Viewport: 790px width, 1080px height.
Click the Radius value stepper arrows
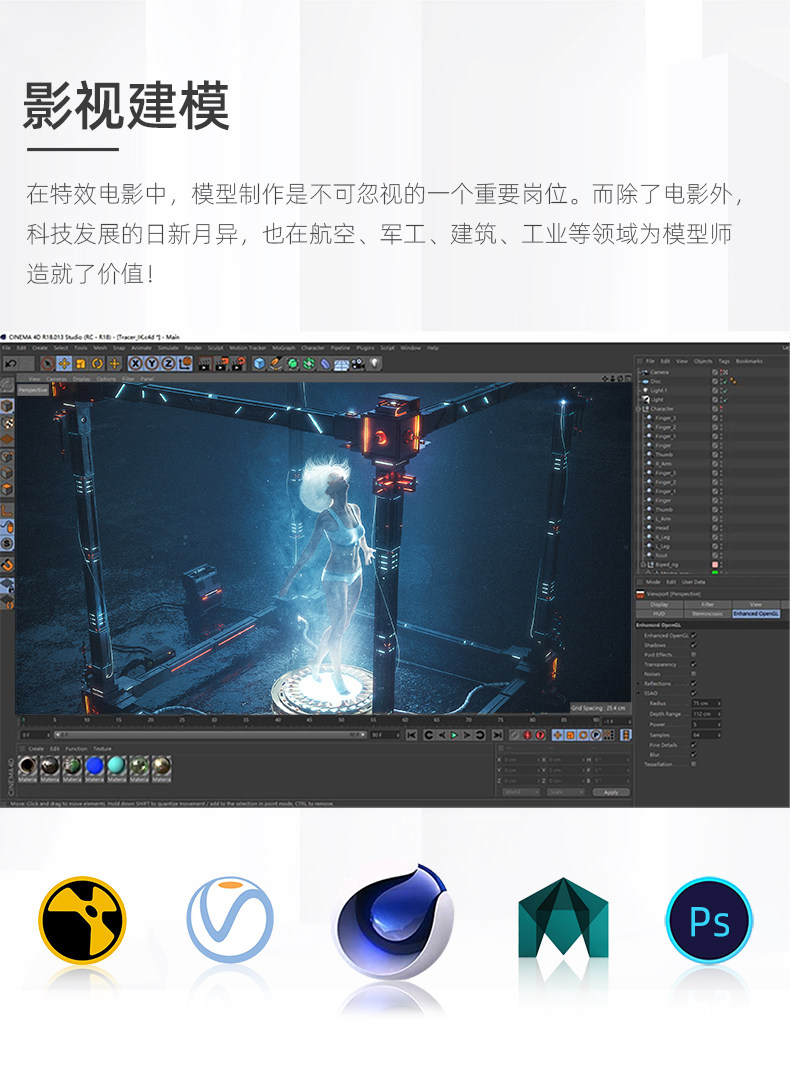(719, 703)
